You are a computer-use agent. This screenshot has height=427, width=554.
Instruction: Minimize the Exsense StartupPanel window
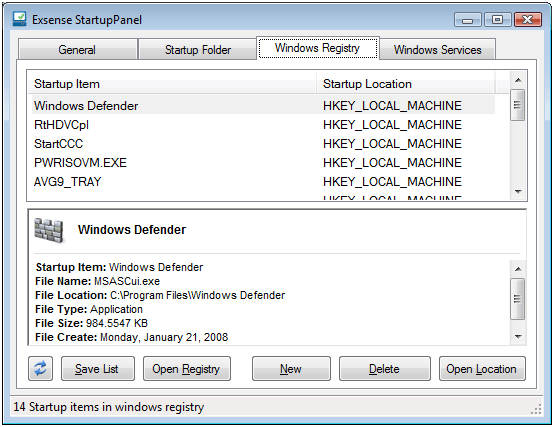pos(467,20)
